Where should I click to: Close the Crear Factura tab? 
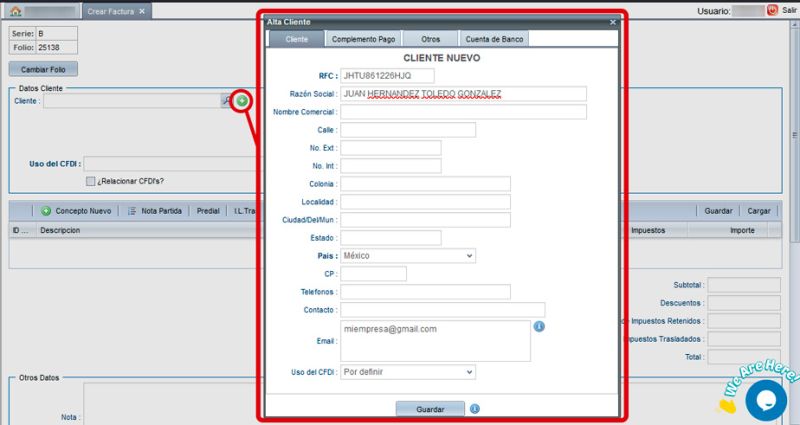(142, 11)
